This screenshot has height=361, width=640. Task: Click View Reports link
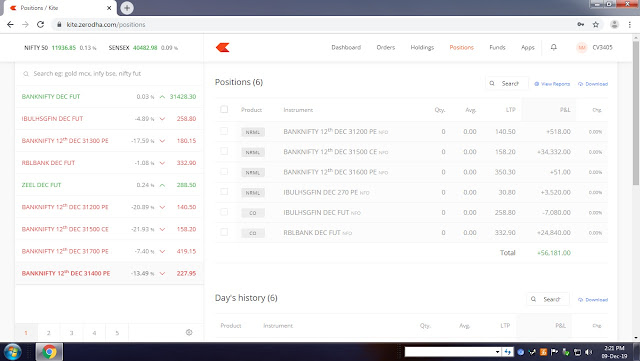tap(552, 84)
